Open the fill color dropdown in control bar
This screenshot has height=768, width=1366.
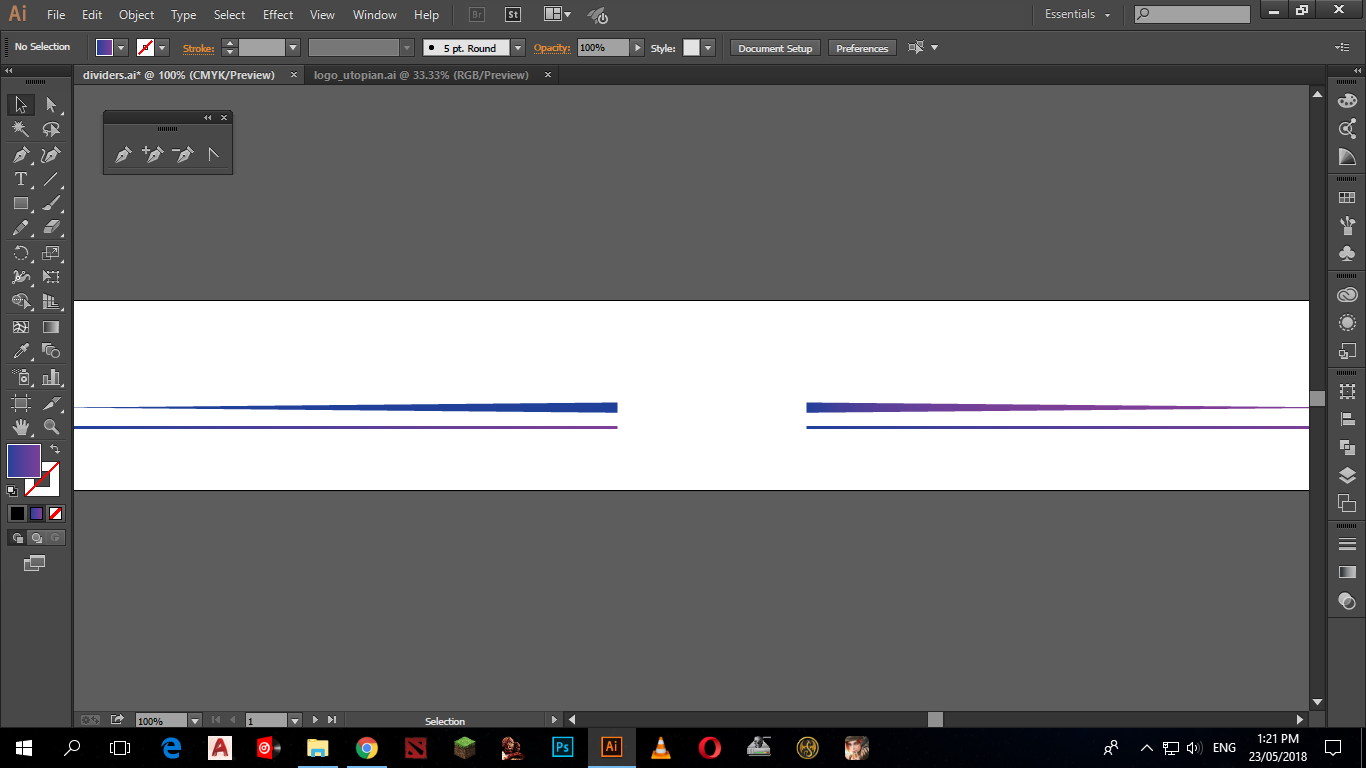pyautogui.click(x=122, y=48)
